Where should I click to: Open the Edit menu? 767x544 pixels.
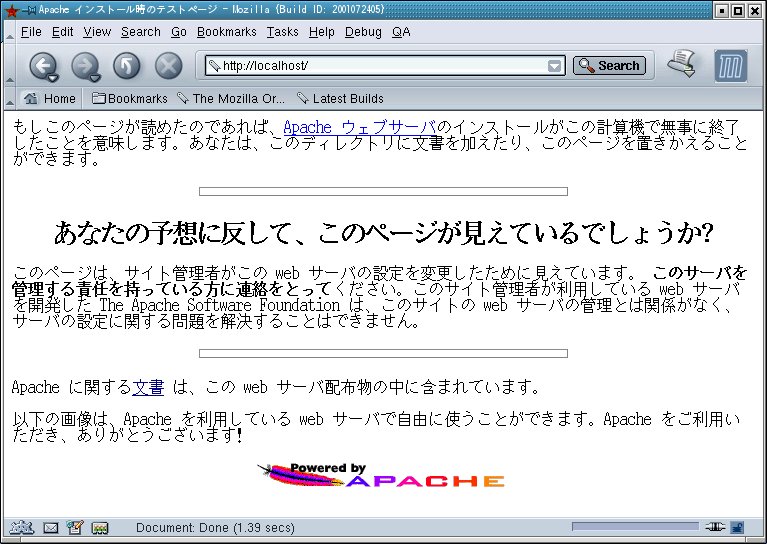pyautogui.click(x=62, y=32)
